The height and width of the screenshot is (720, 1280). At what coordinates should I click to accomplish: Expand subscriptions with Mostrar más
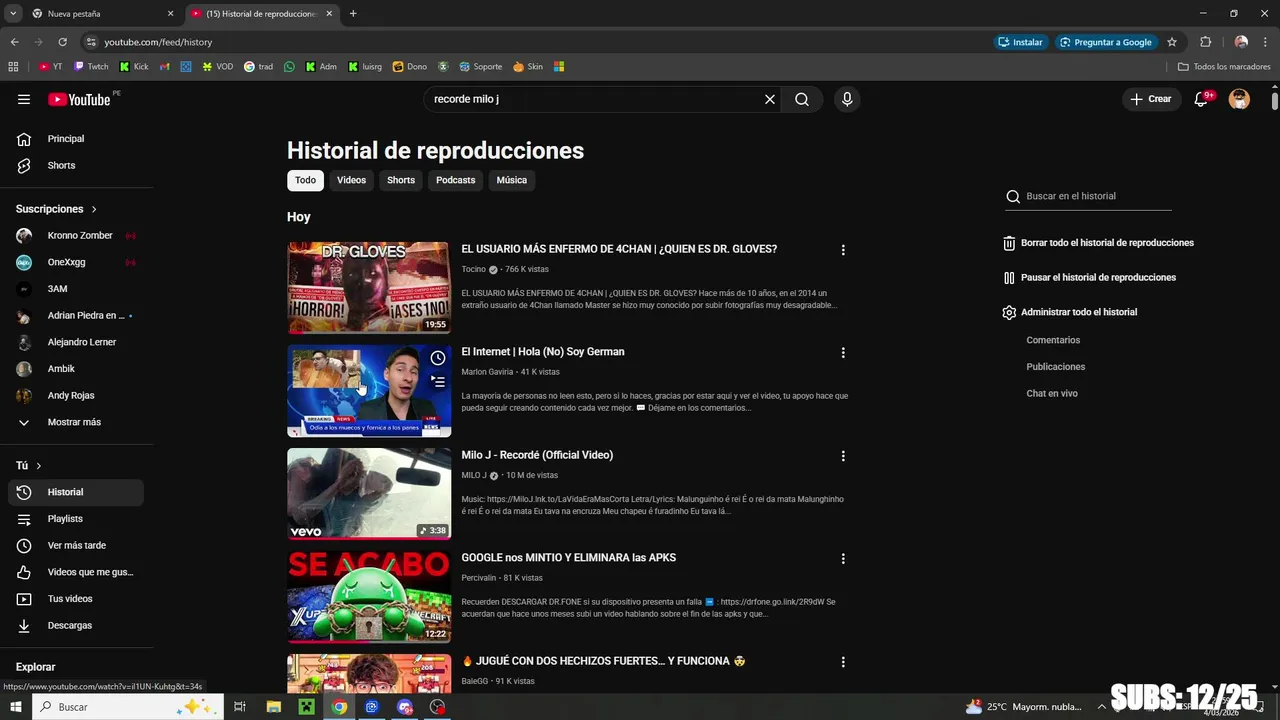(x=76, y=422)
